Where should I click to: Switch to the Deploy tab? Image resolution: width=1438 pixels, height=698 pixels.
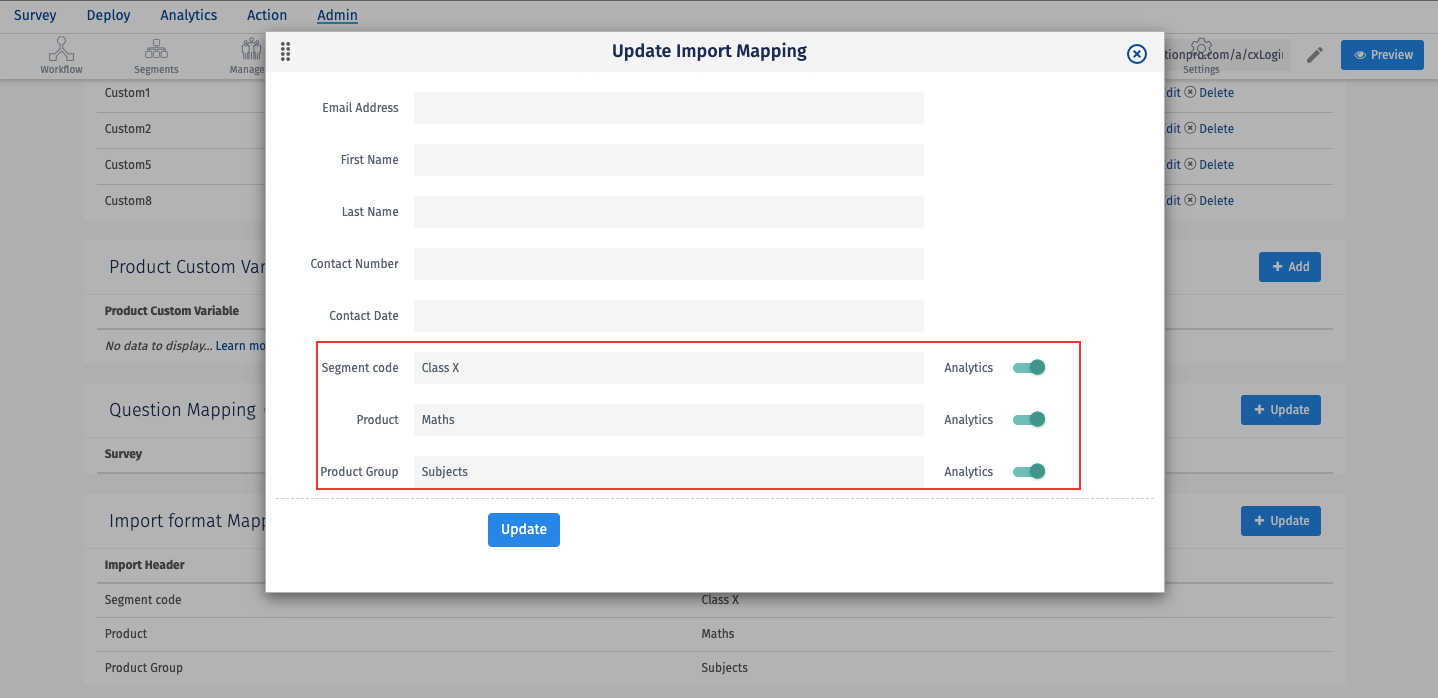tap(108, 15)
